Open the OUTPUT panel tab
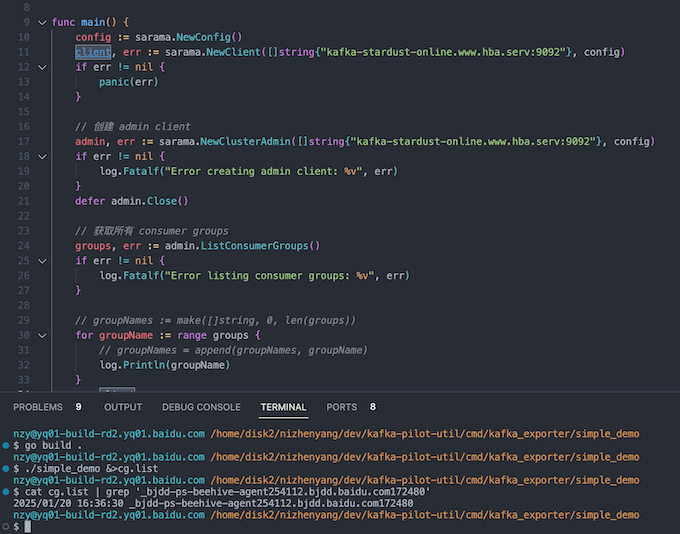Image resolution: width=680 pixels, height=534 pixels. pos(123,407)
